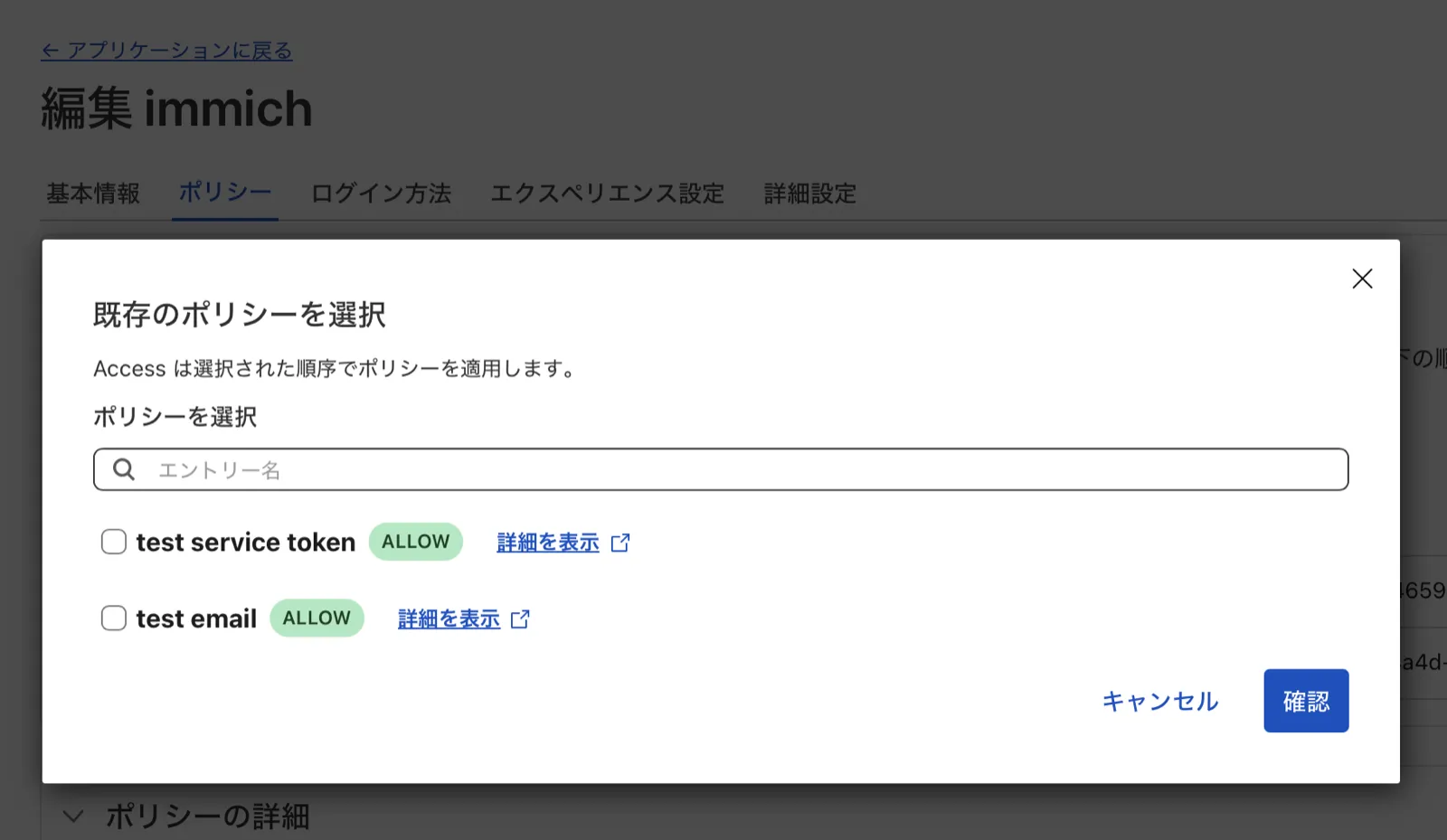Click the キャンセル button
This screenshot has width=1447, height=840.
pos(1159,701)
